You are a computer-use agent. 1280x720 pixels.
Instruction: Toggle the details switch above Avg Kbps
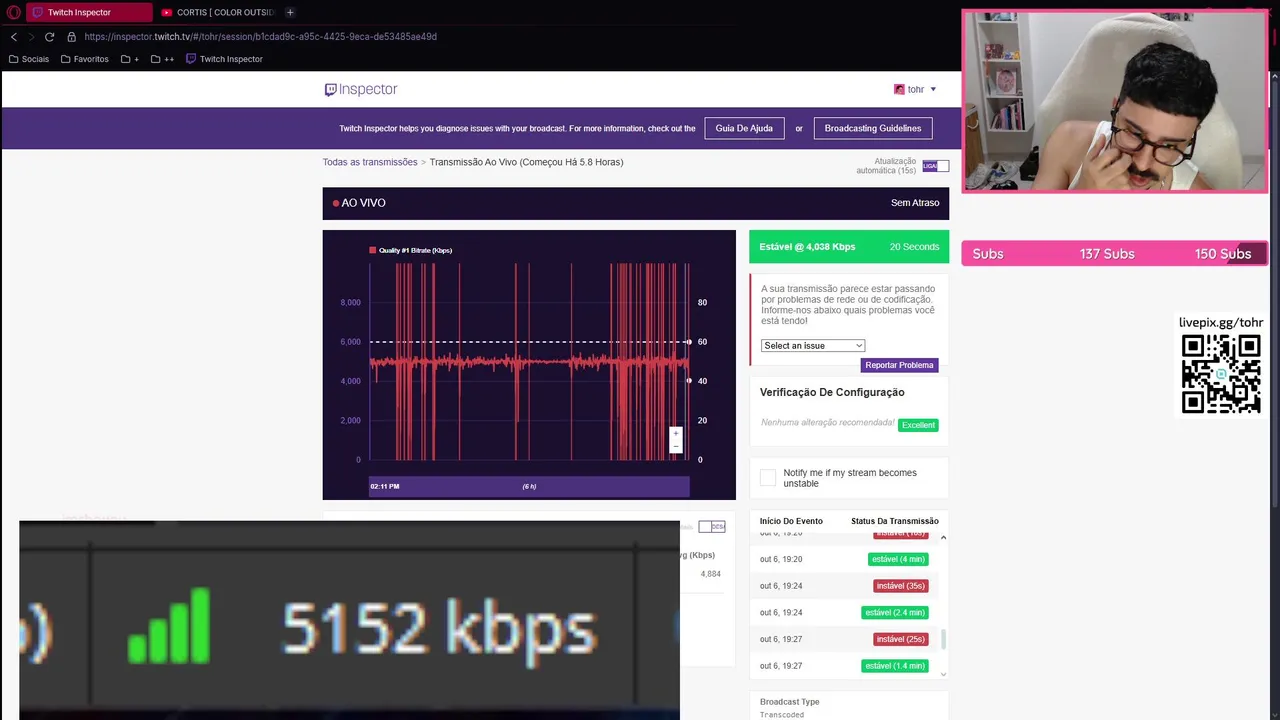[711, 526]
